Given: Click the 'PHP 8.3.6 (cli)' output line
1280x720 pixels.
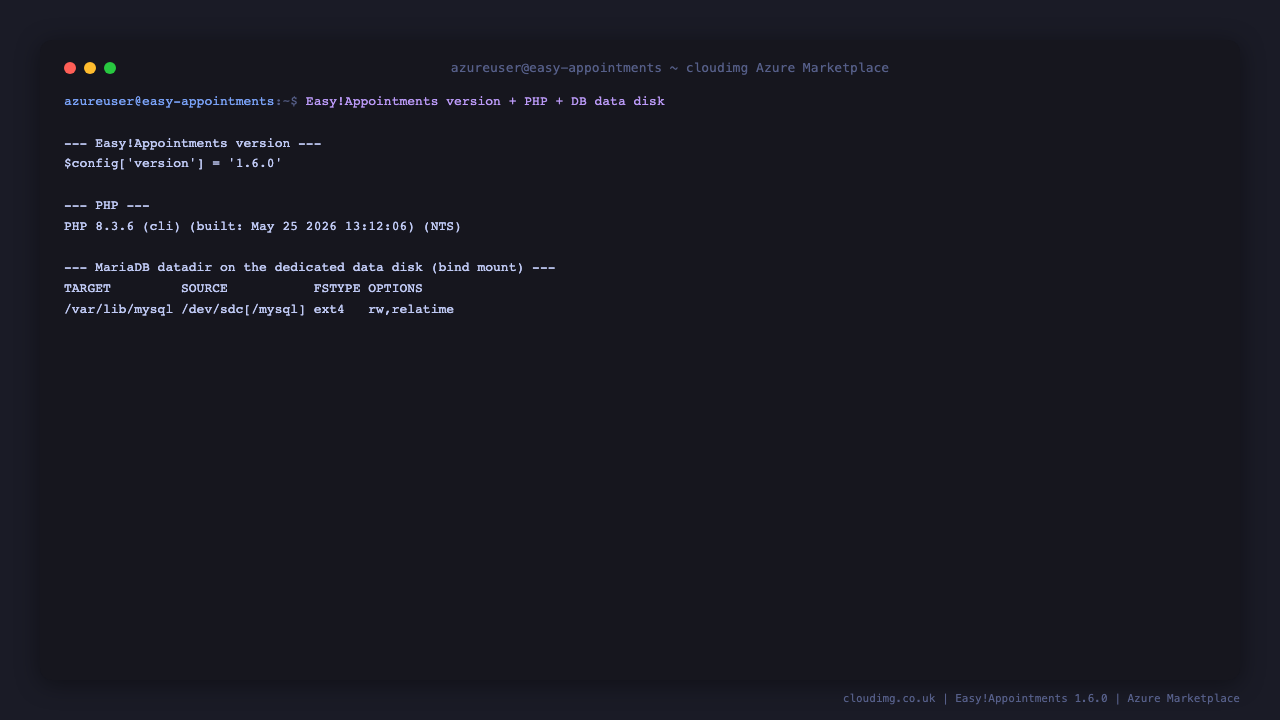Looking at the screenshot, I should (x=263, y=227).
